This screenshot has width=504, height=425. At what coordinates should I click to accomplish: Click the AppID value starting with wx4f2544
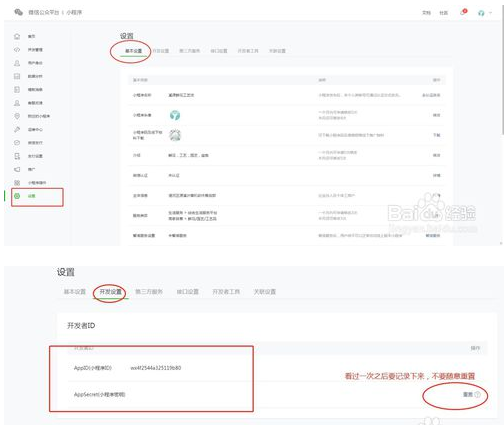pyautogui.click(x=156, y=368)
